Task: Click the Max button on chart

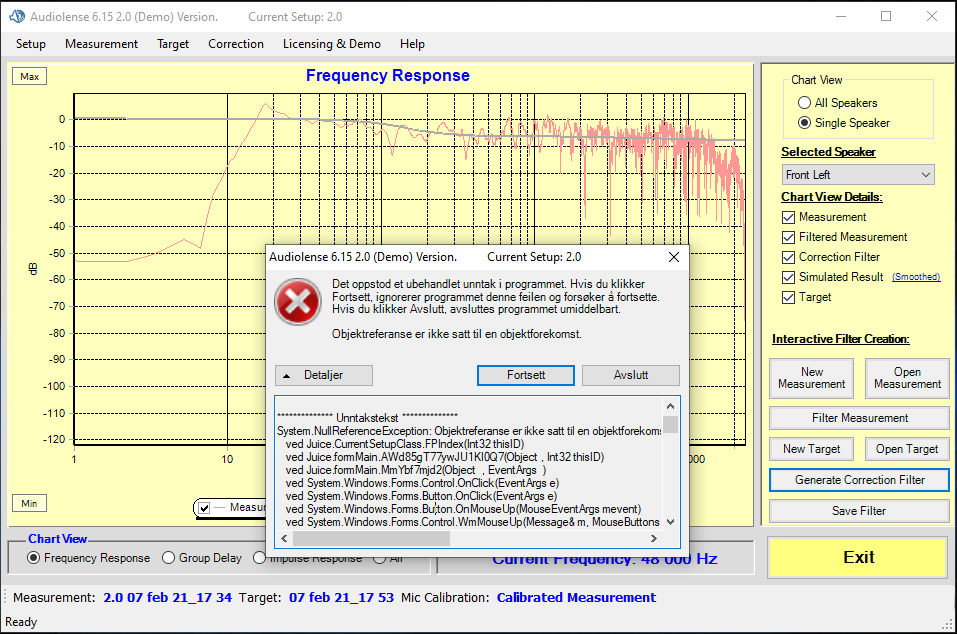Action: point(29,76)
